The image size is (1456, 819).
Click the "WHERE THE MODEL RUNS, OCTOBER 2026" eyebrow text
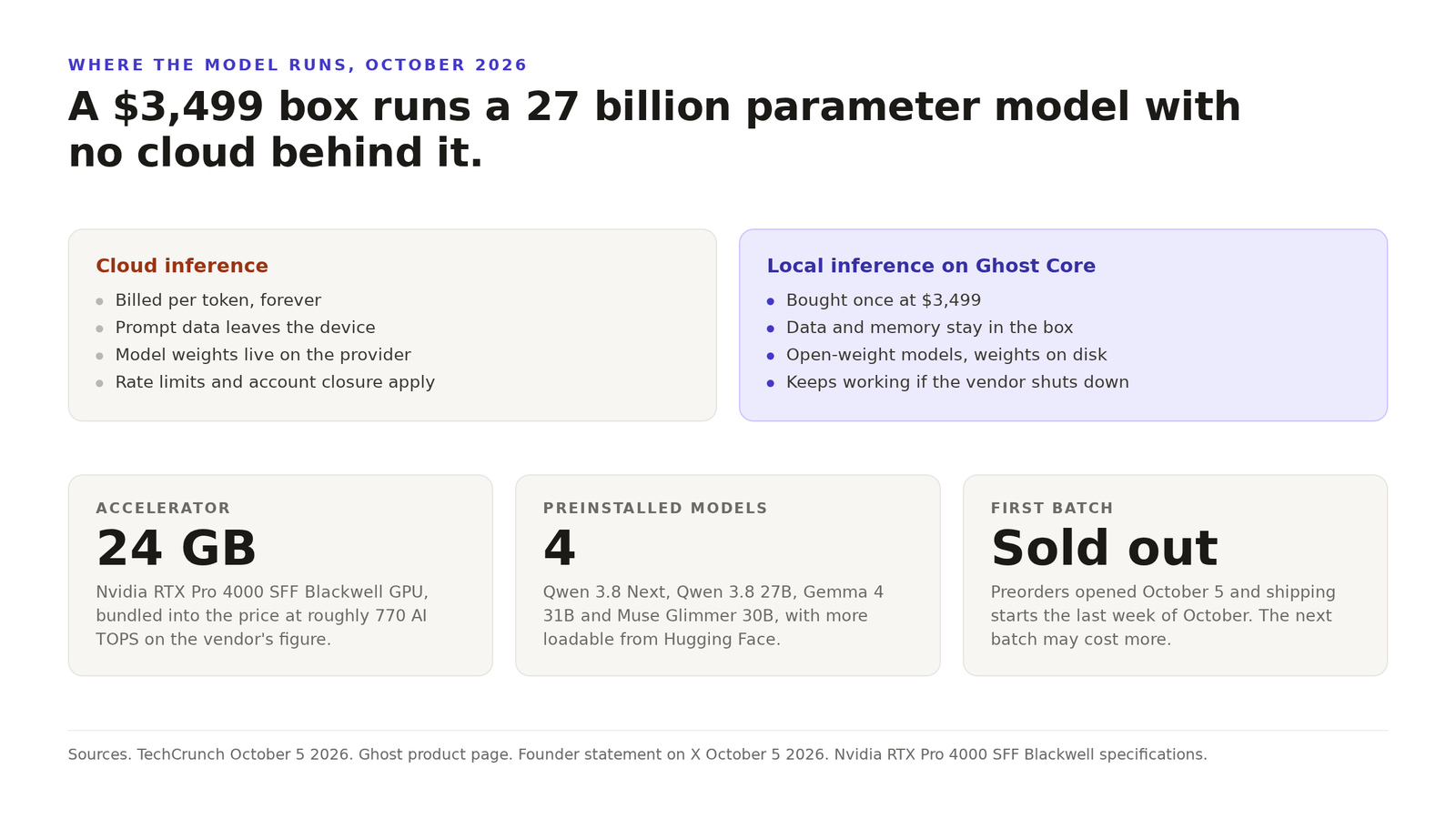(298, 66)
